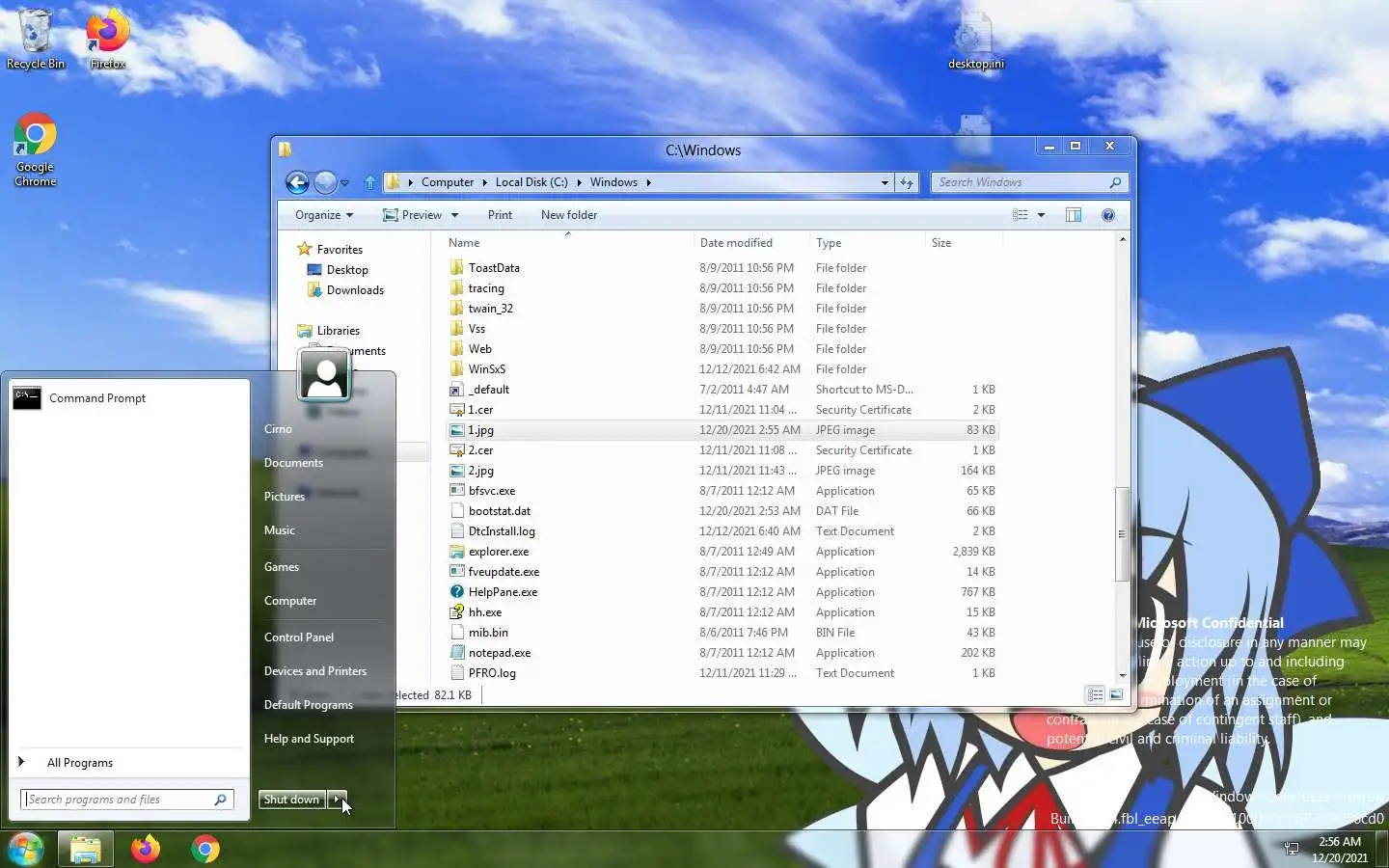Open Chrome from the taskbar
The width and height of the screenshot is (1389, 868).
tap(204, 849)
